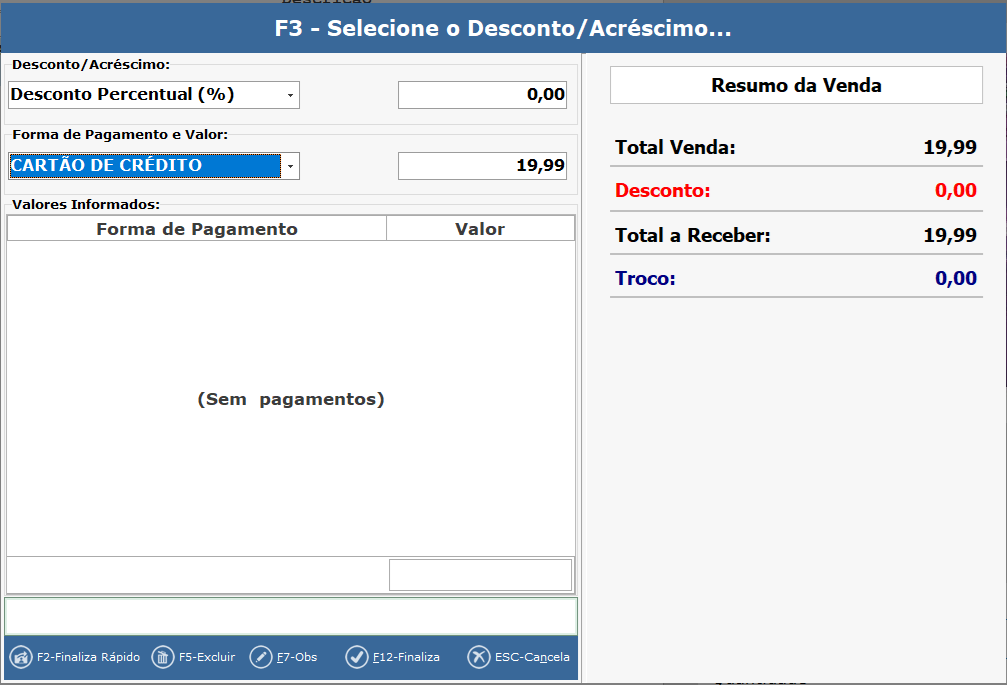The image size is (1007, 685).
Task: Click the F2-Finaliza Rápido label
Action: pos(89,657)
